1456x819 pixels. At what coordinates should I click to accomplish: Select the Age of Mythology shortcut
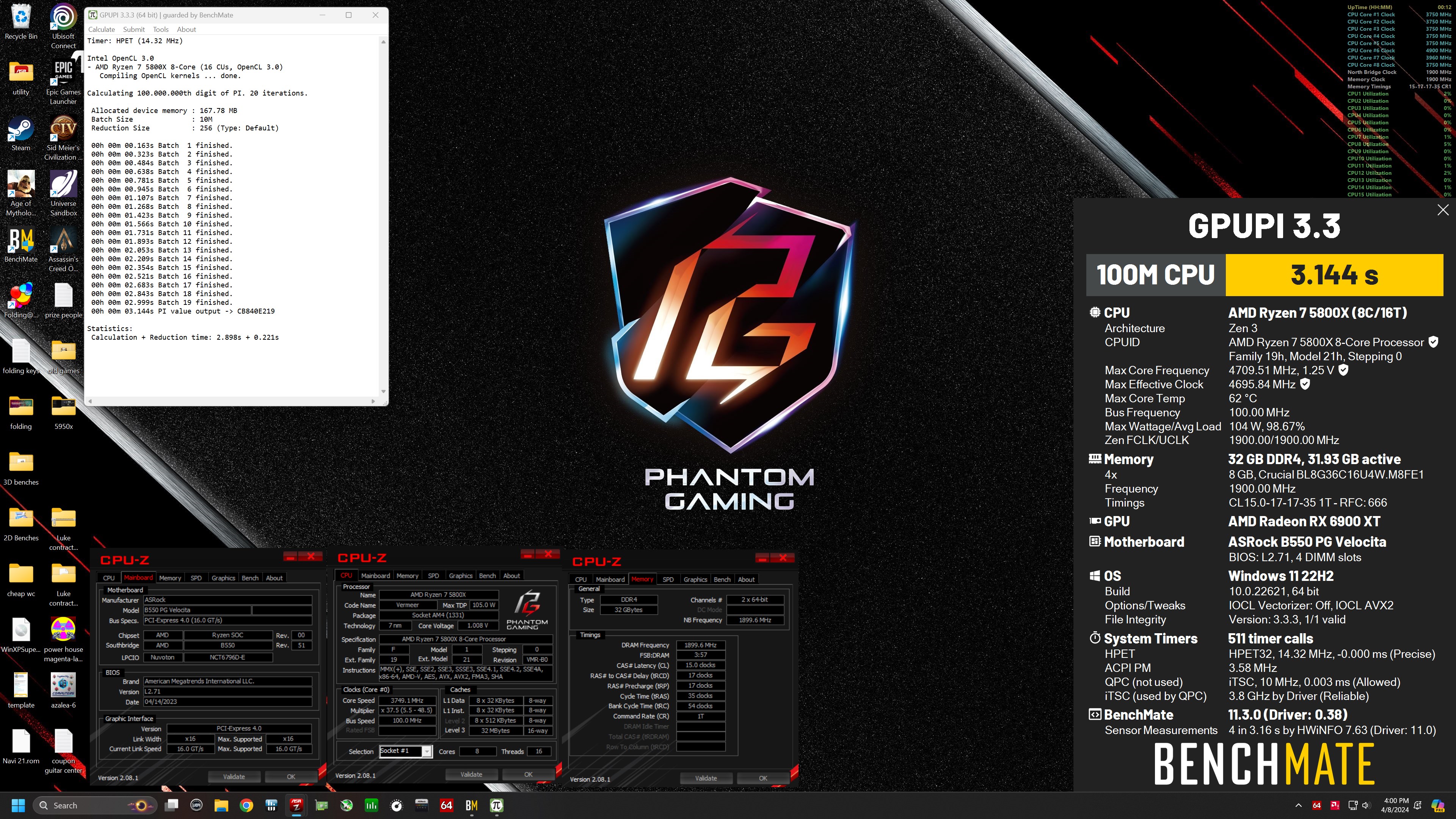click(x=21, y=193)
